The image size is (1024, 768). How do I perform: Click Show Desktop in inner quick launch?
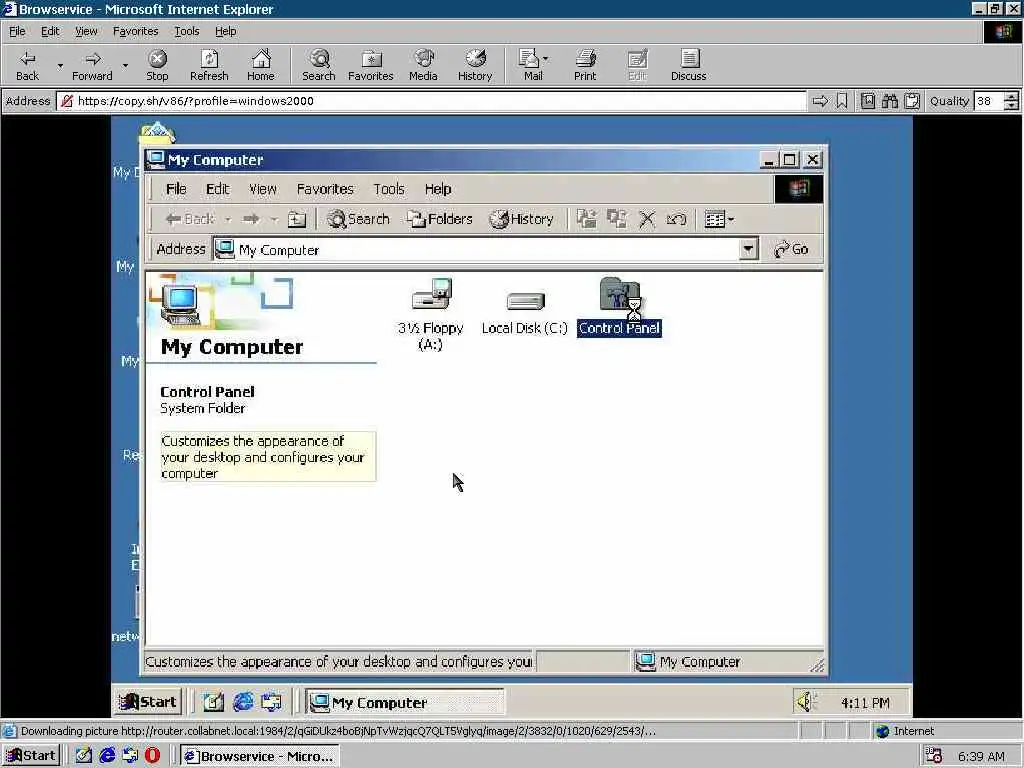(213, 703)
